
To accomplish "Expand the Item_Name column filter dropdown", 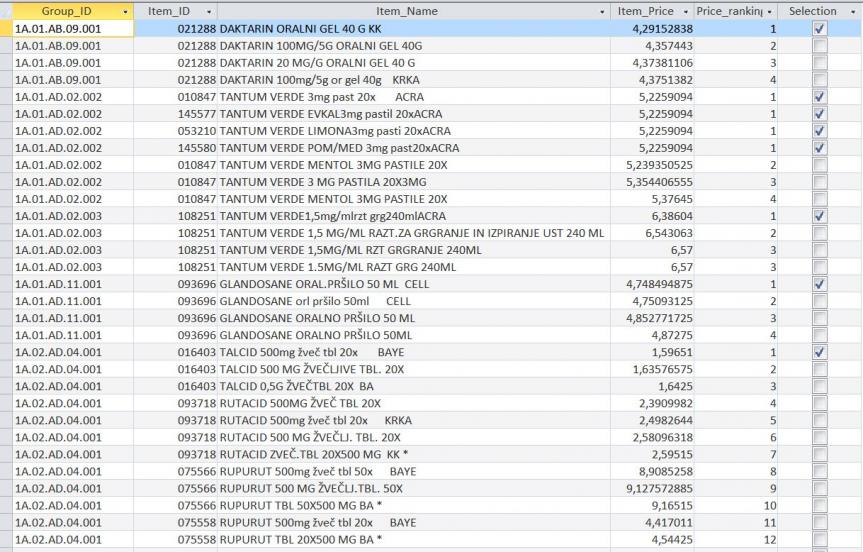I will (x=602, y=12).
